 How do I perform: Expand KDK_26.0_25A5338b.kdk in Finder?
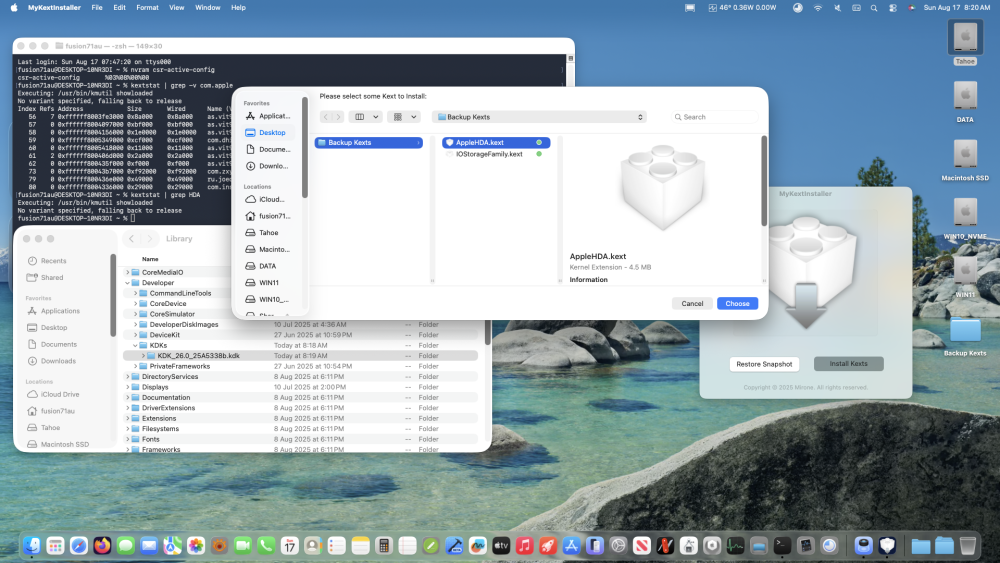click(143, 356)
